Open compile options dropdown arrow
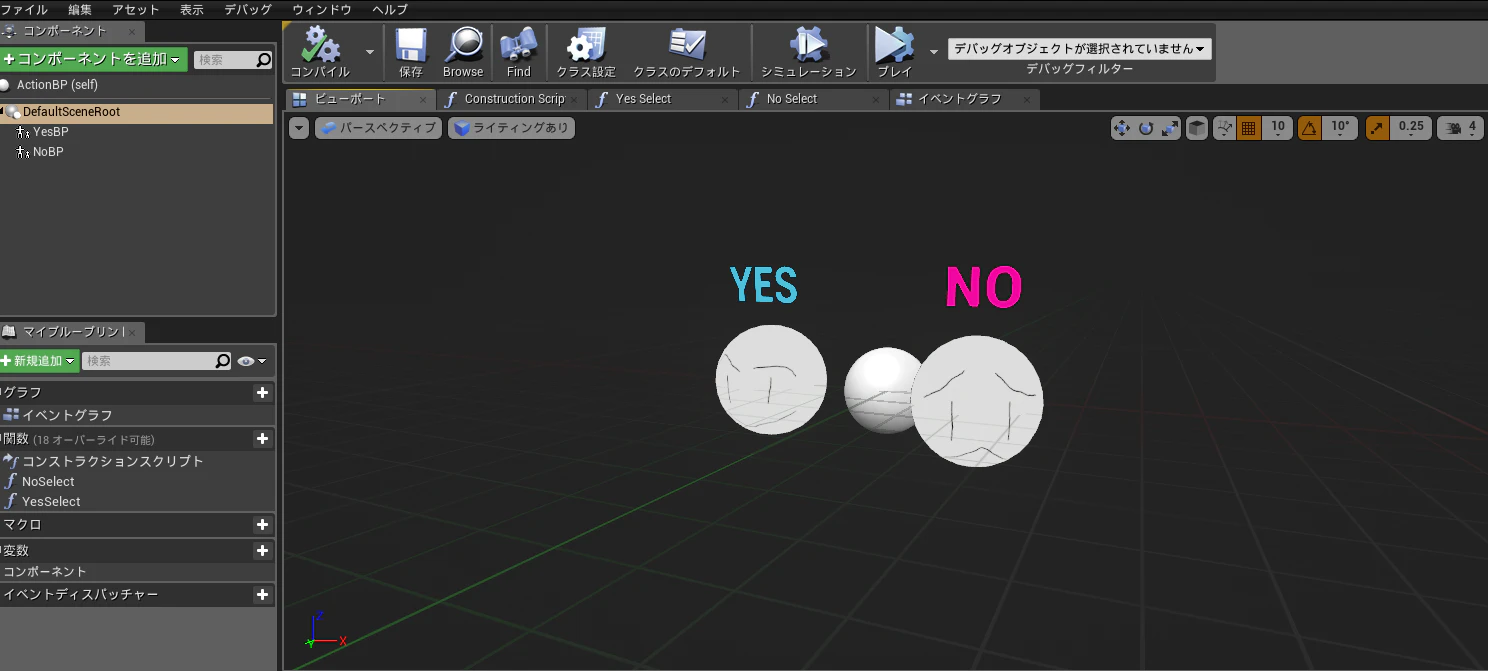 370,52
